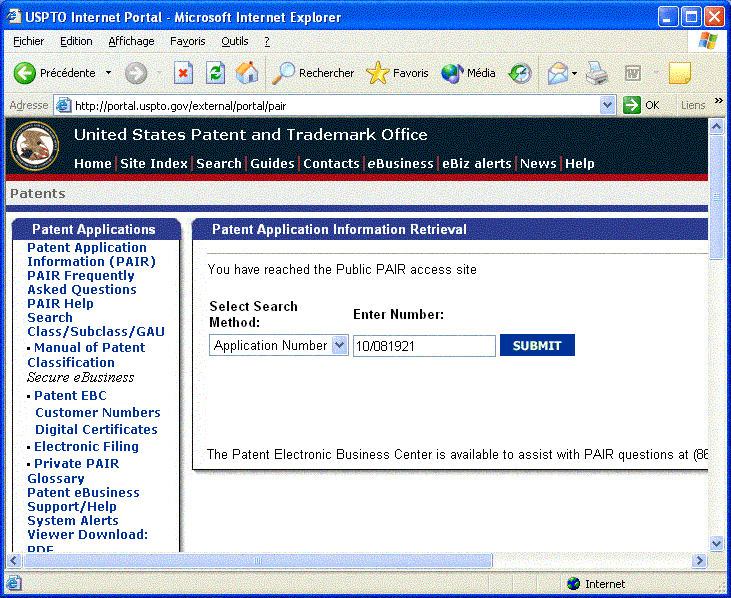Open the Glossary sidebar link

[x=56, y=479]
